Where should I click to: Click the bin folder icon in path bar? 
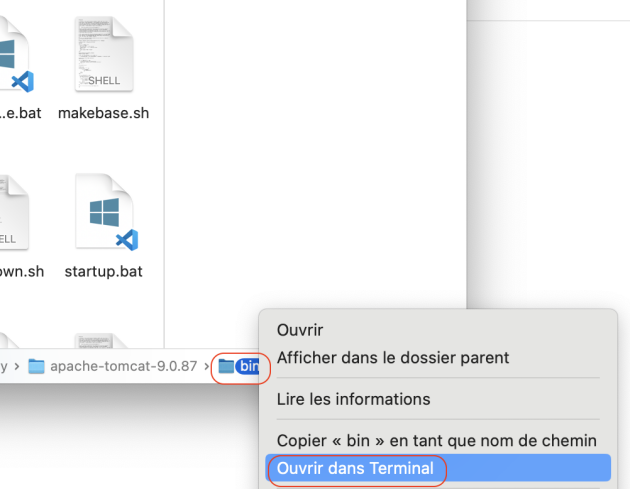[226, 367]
